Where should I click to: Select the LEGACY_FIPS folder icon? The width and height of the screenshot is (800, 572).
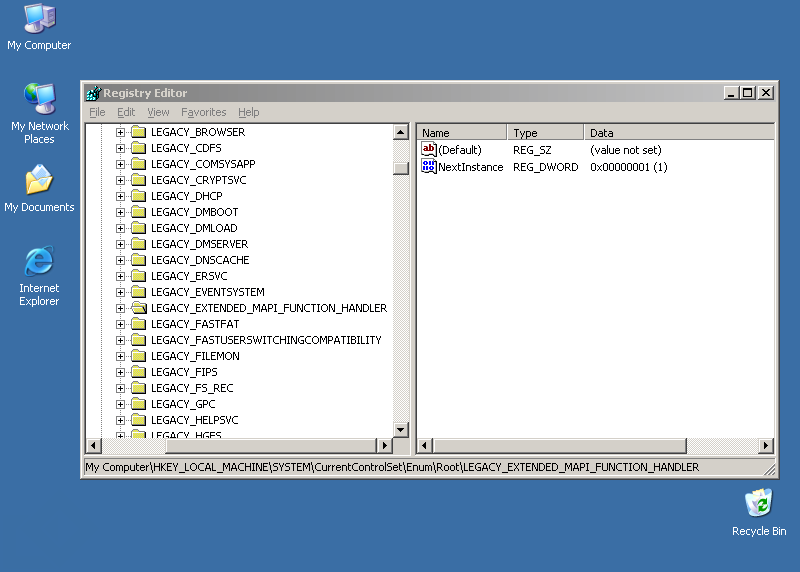[139, 372]
